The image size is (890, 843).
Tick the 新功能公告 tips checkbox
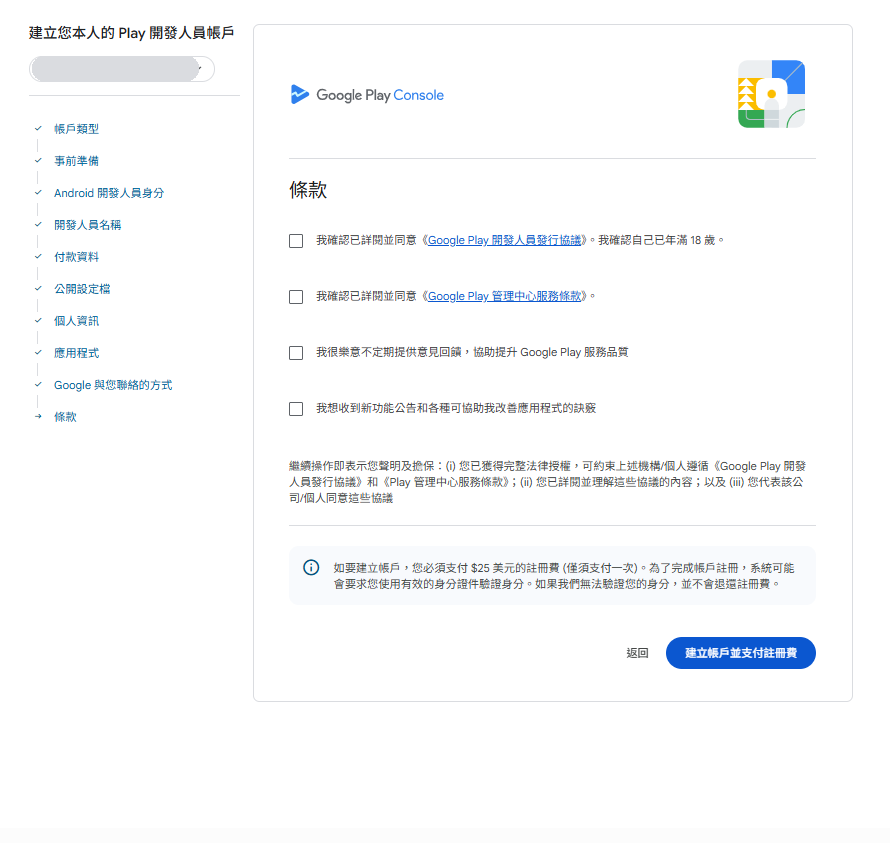(x=296, y=409)
